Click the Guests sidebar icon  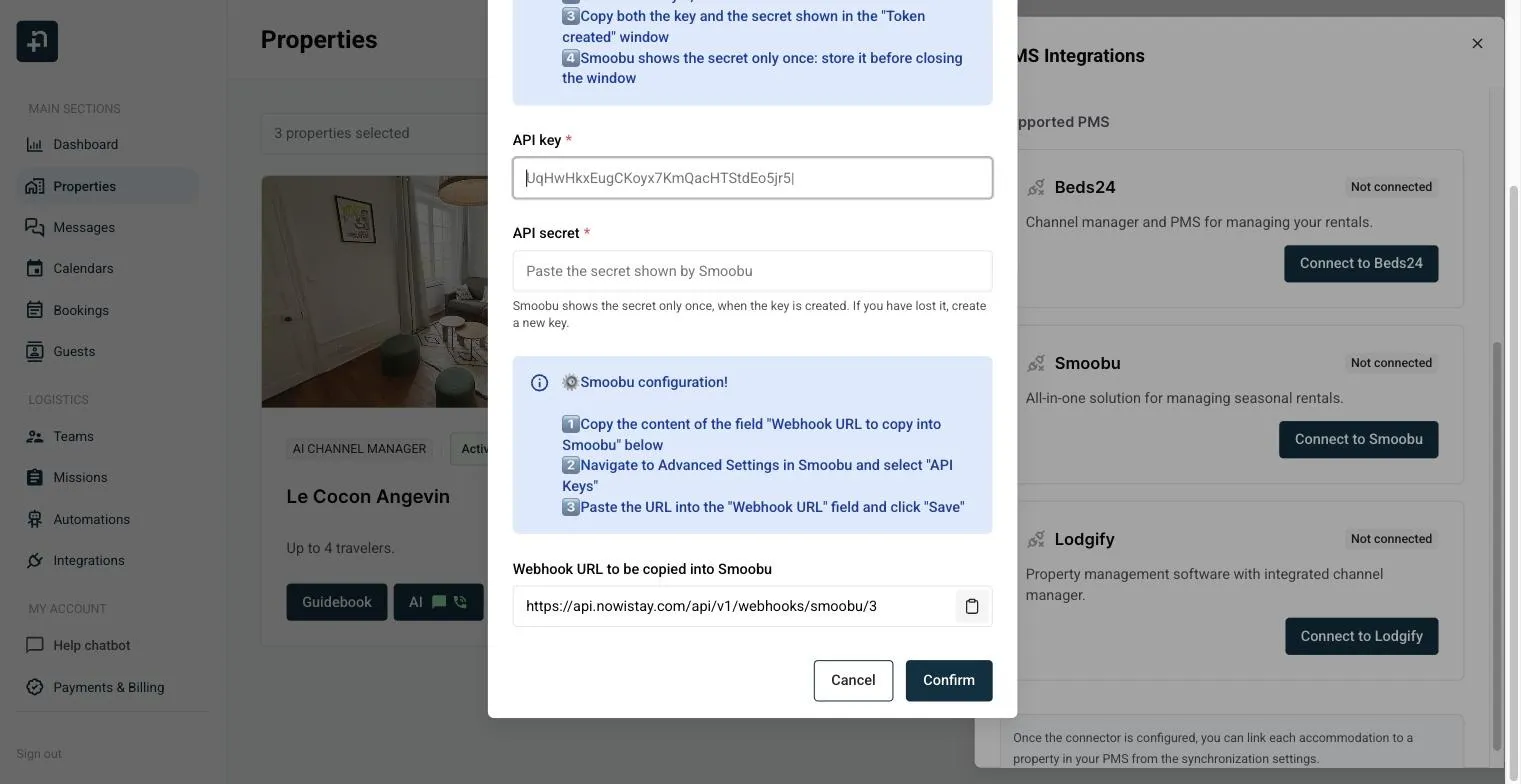click(35, 351)
